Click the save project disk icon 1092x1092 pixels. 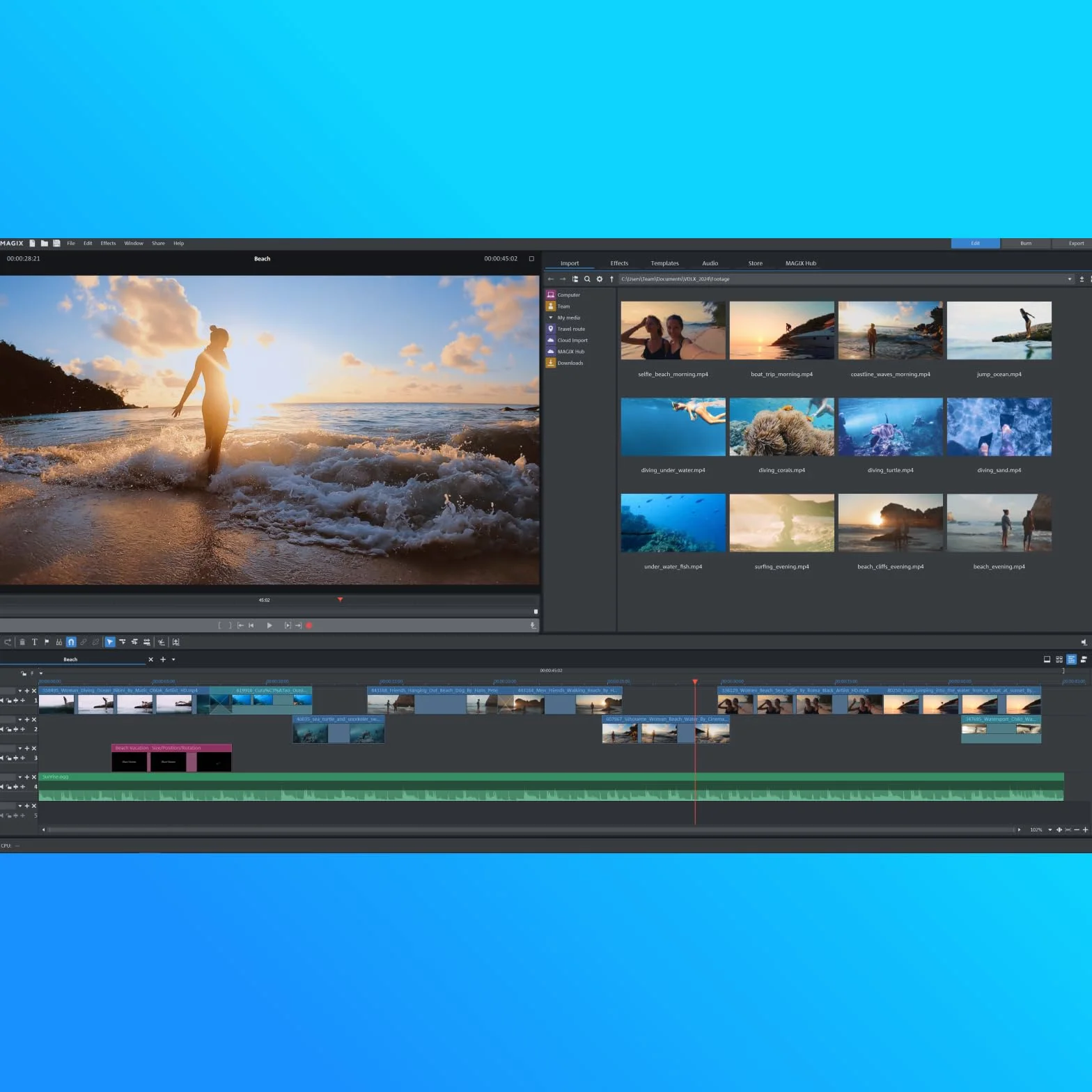56,243
